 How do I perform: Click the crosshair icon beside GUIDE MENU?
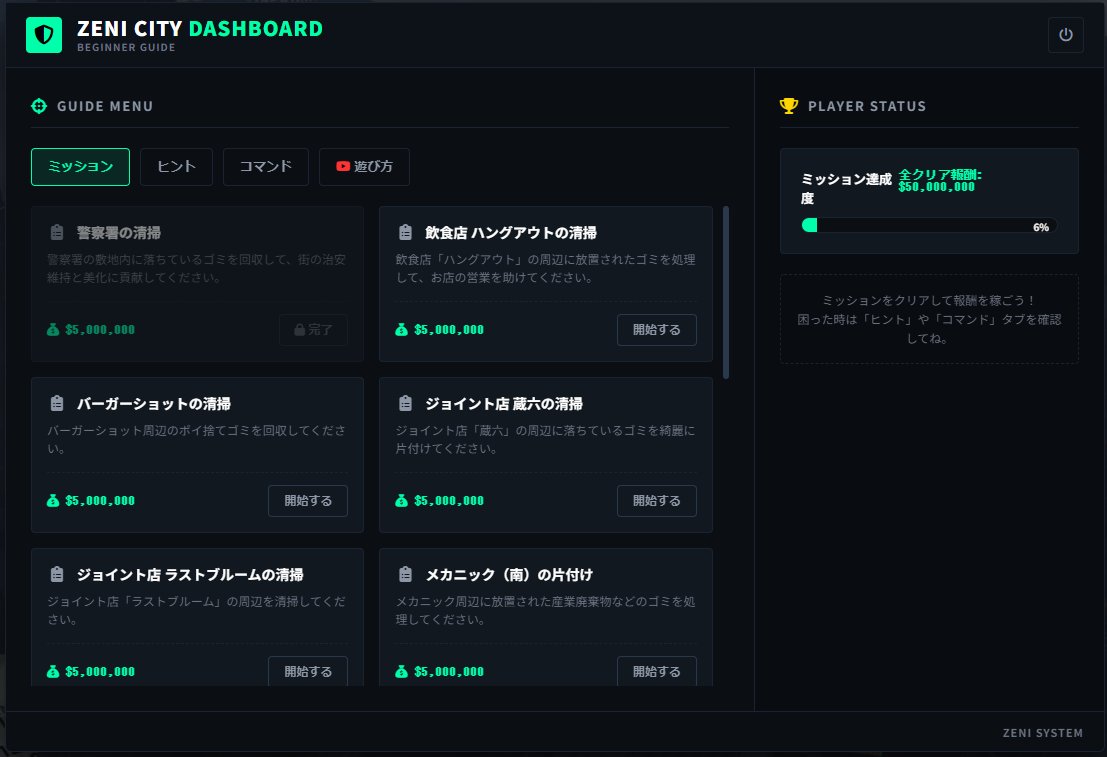pyautogui.click(x=39, y=106)
